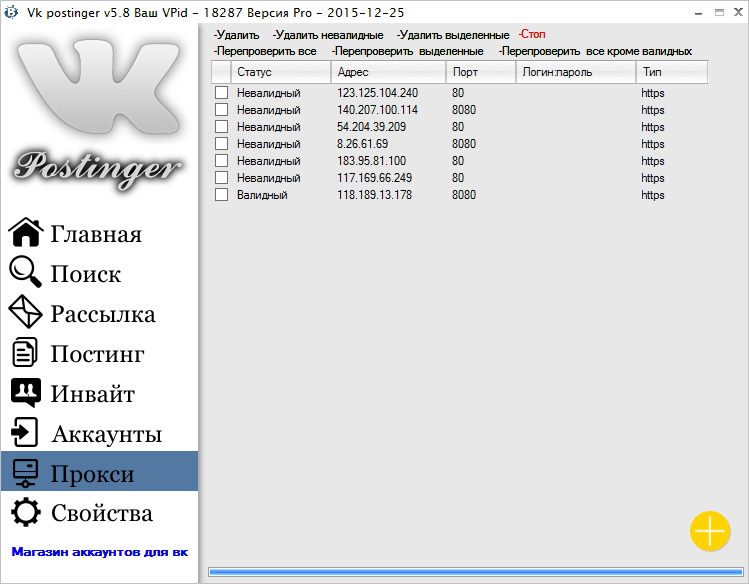Tick checkbox for proxy 140.207.100.114
This screenshot has height=584, width=749.
pyautogui.click(x=221, y=109)
